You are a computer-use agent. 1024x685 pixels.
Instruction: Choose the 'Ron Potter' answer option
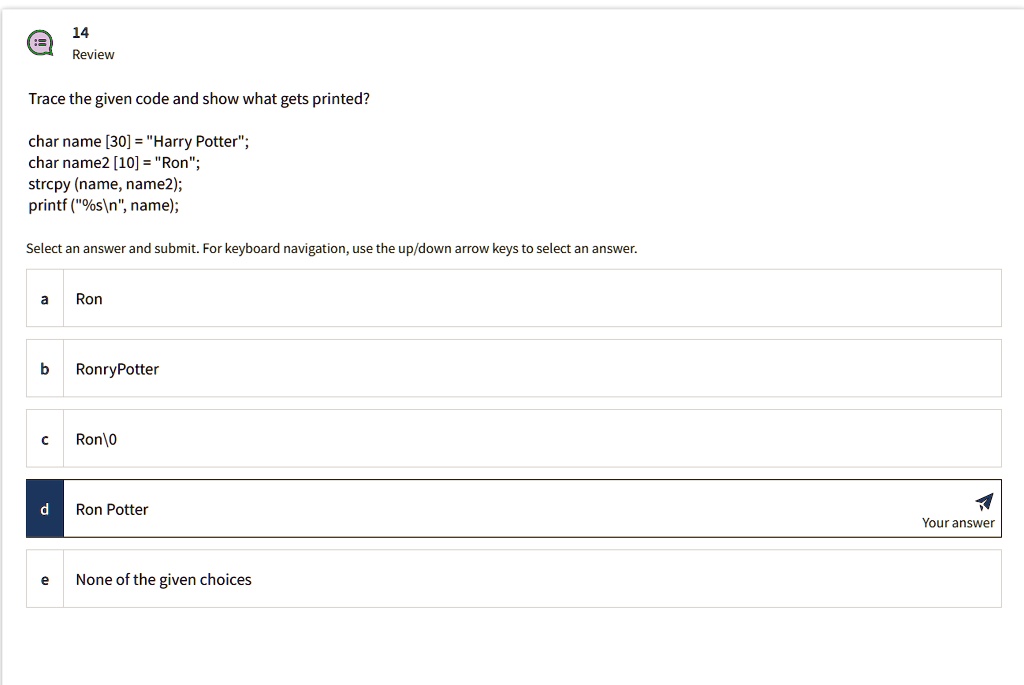[513, 509]
